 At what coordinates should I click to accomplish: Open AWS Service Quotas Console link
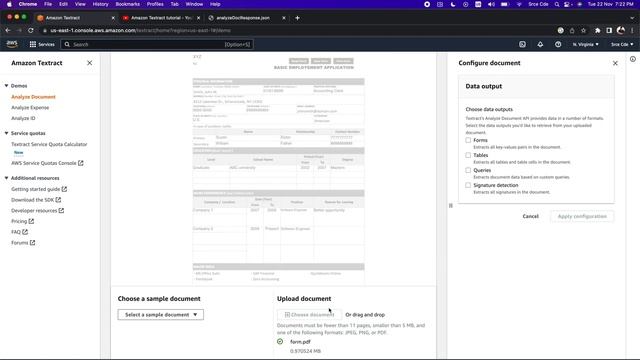click(x=47, y=163)
